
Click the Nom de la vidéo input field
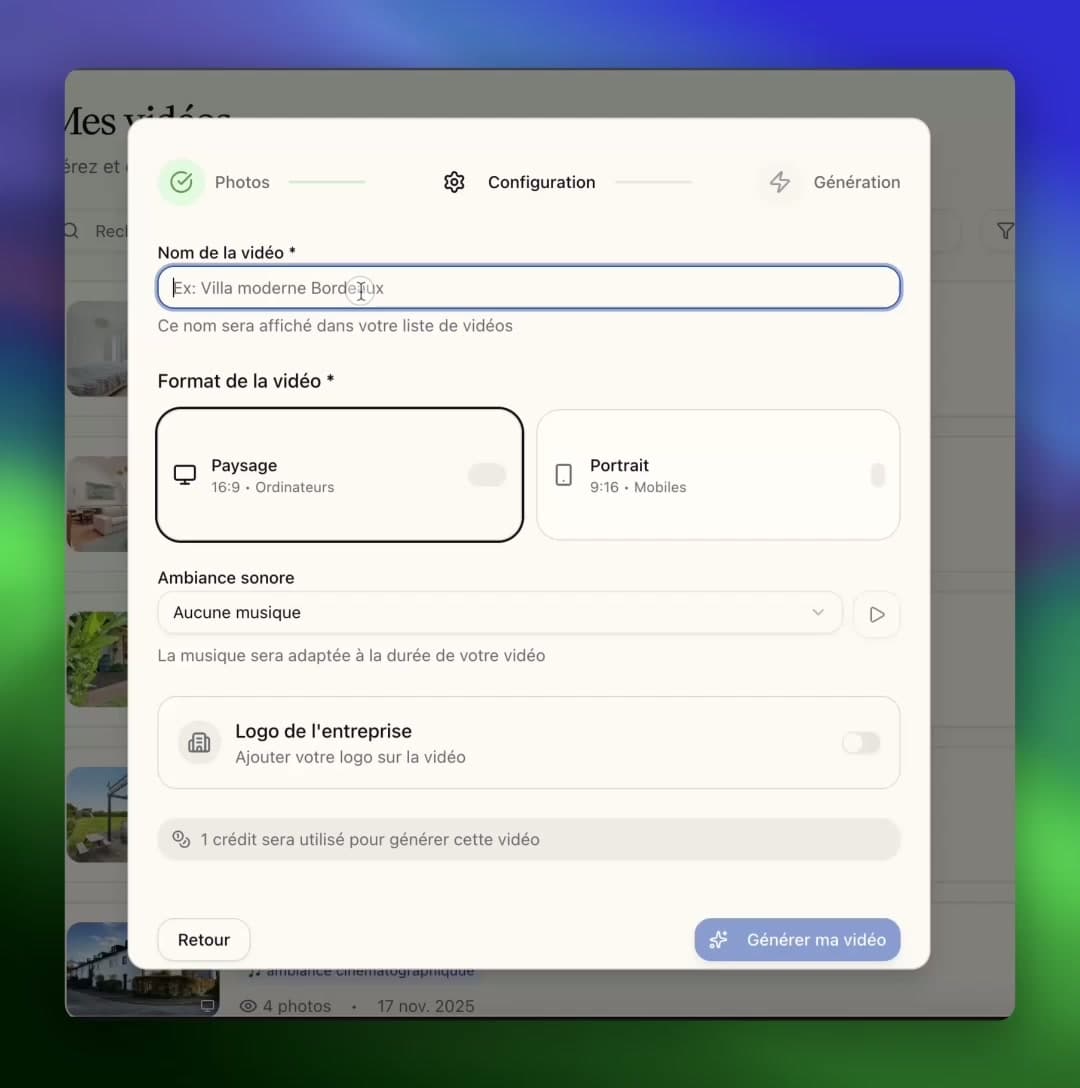528,287
